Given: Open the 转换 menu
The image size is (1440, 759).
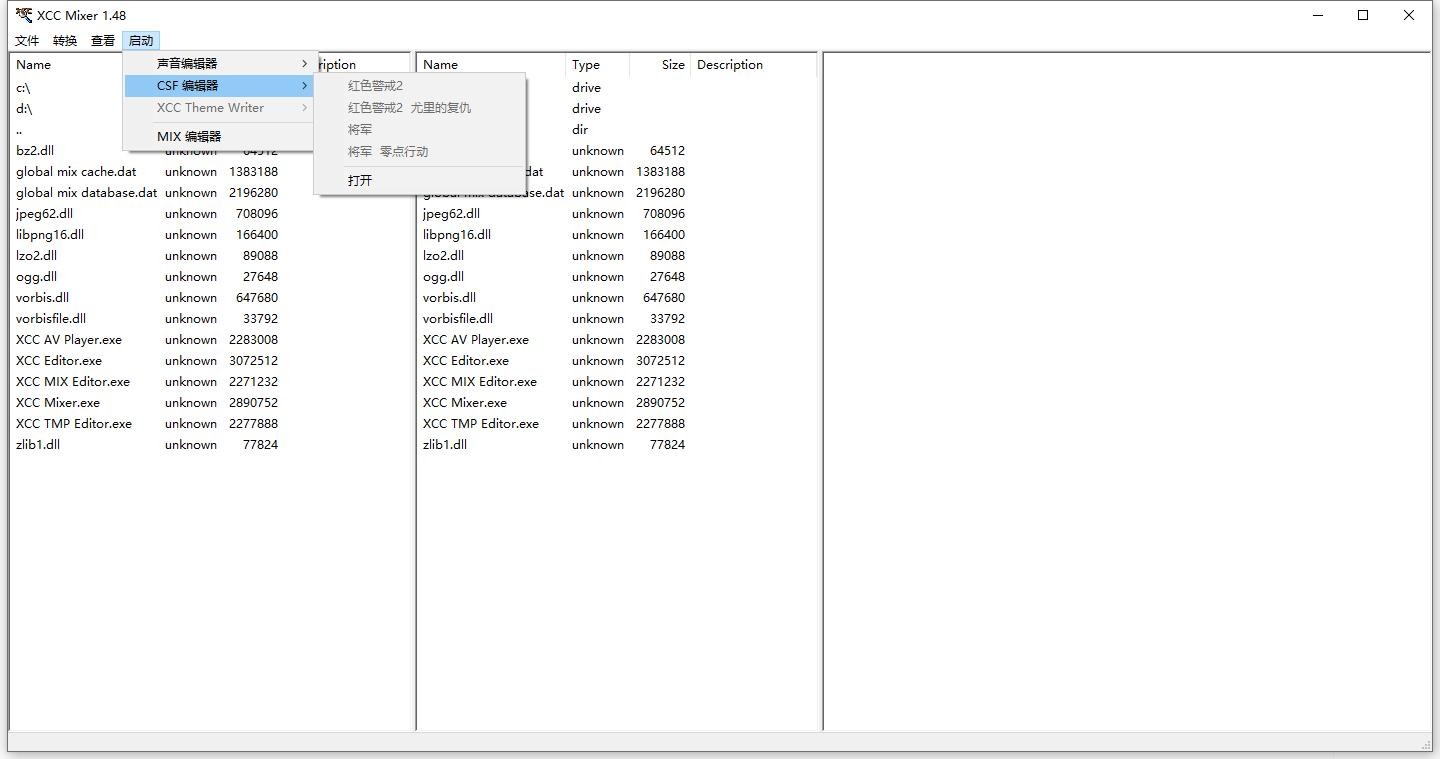Looking at the screenshot, I should pyautogui.click(x=65, y=41).
